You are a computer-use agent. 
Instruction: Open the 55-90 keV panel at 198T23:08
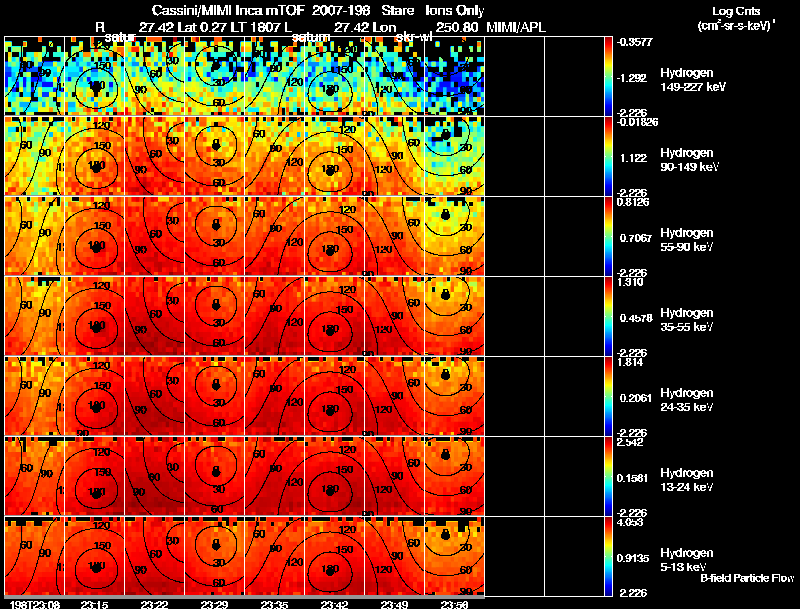(34, 236)
